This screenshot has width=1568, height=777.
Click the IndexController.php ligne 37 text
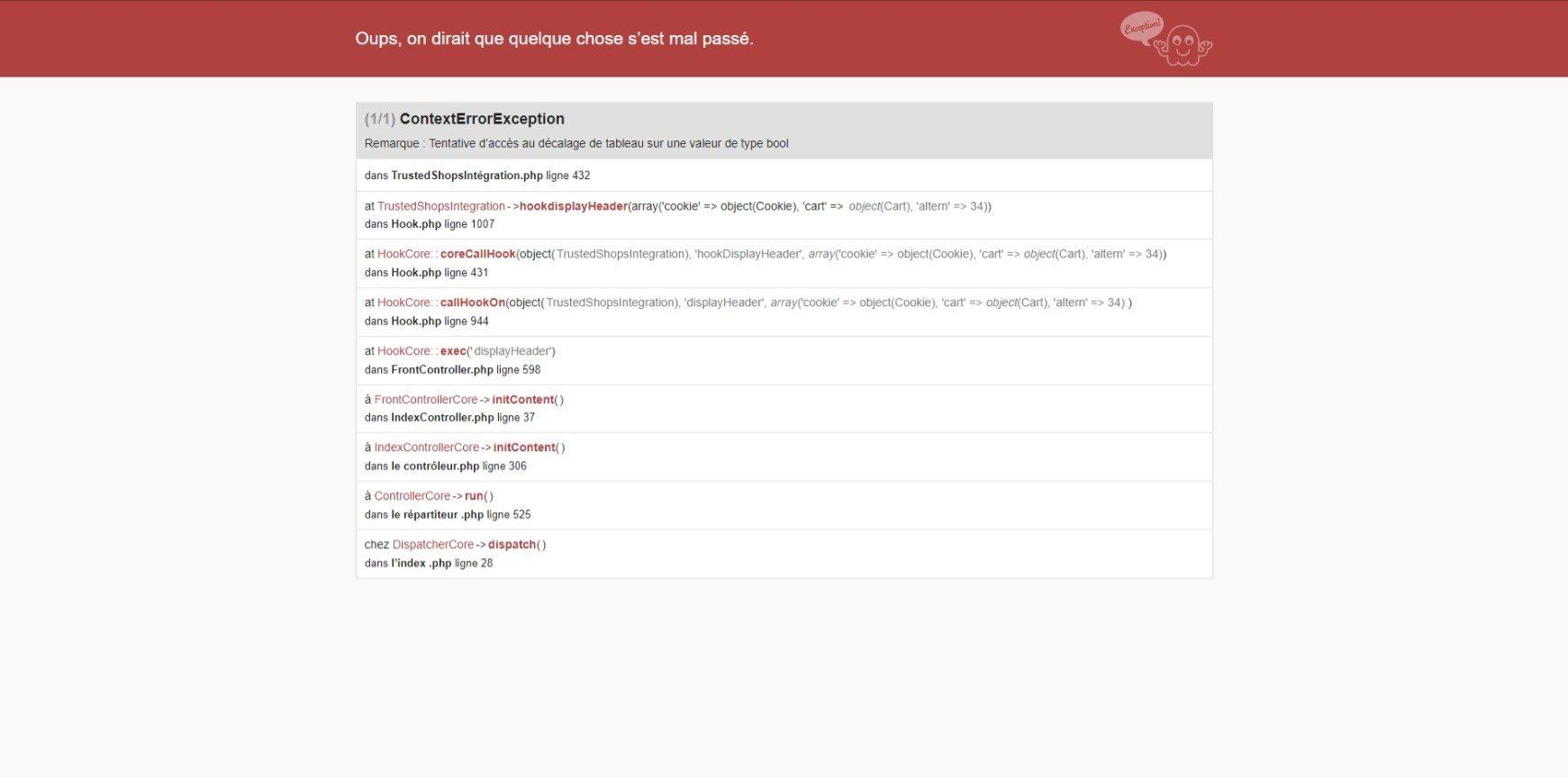(449, 418)
